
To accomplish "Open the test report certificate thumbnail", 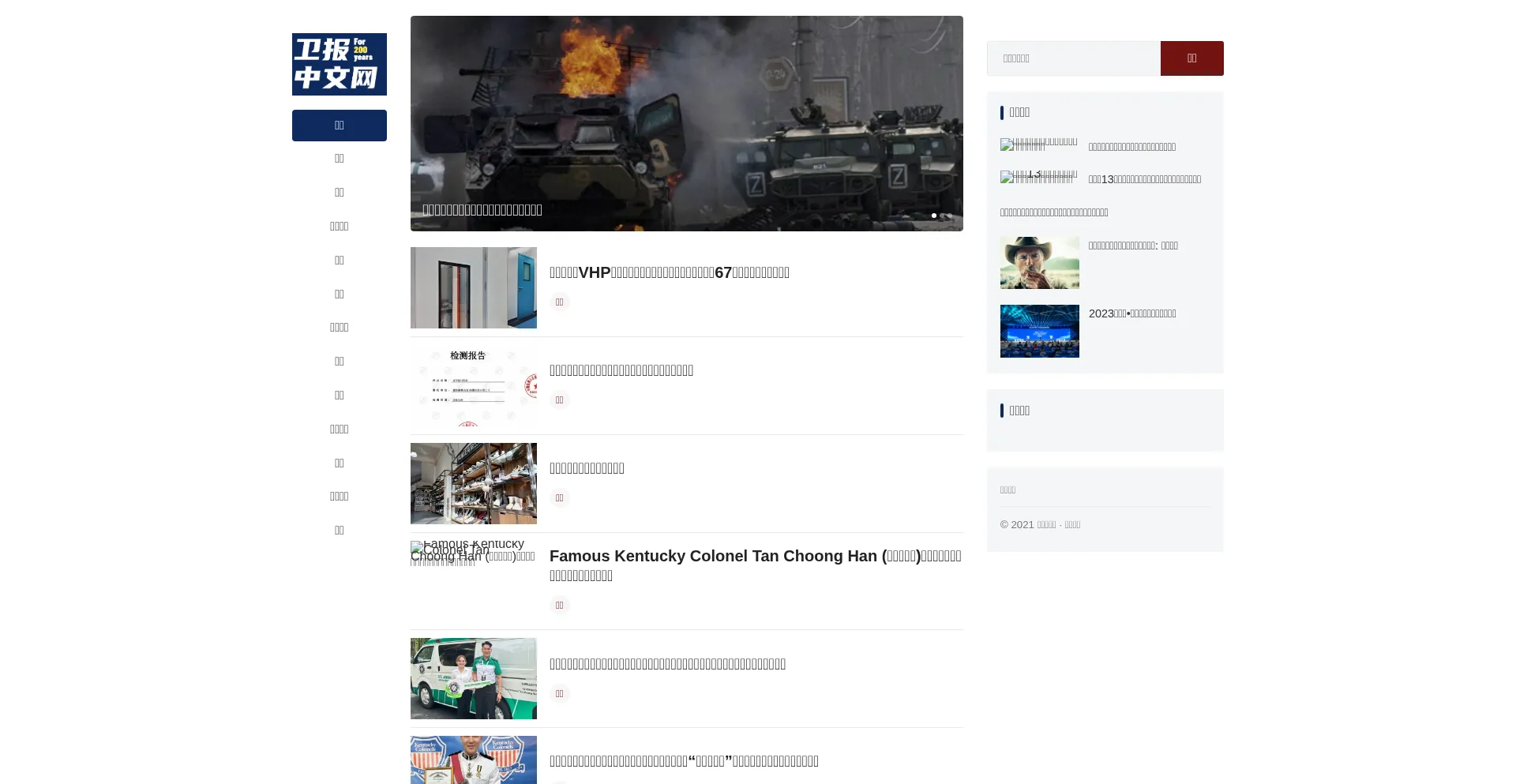I will (x=473, y=385).
